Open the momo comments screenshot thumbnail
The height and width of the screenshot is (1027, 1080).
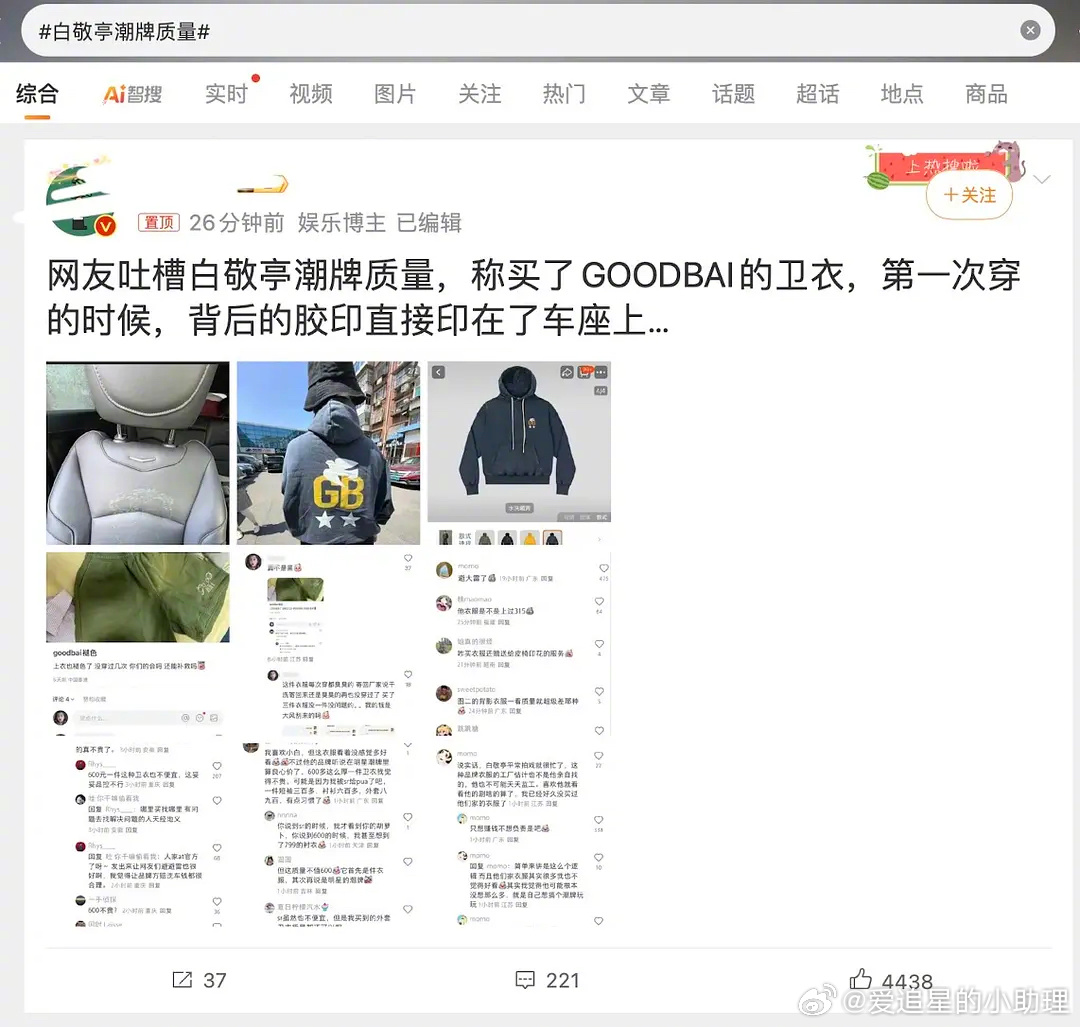(x=519, y=644)
